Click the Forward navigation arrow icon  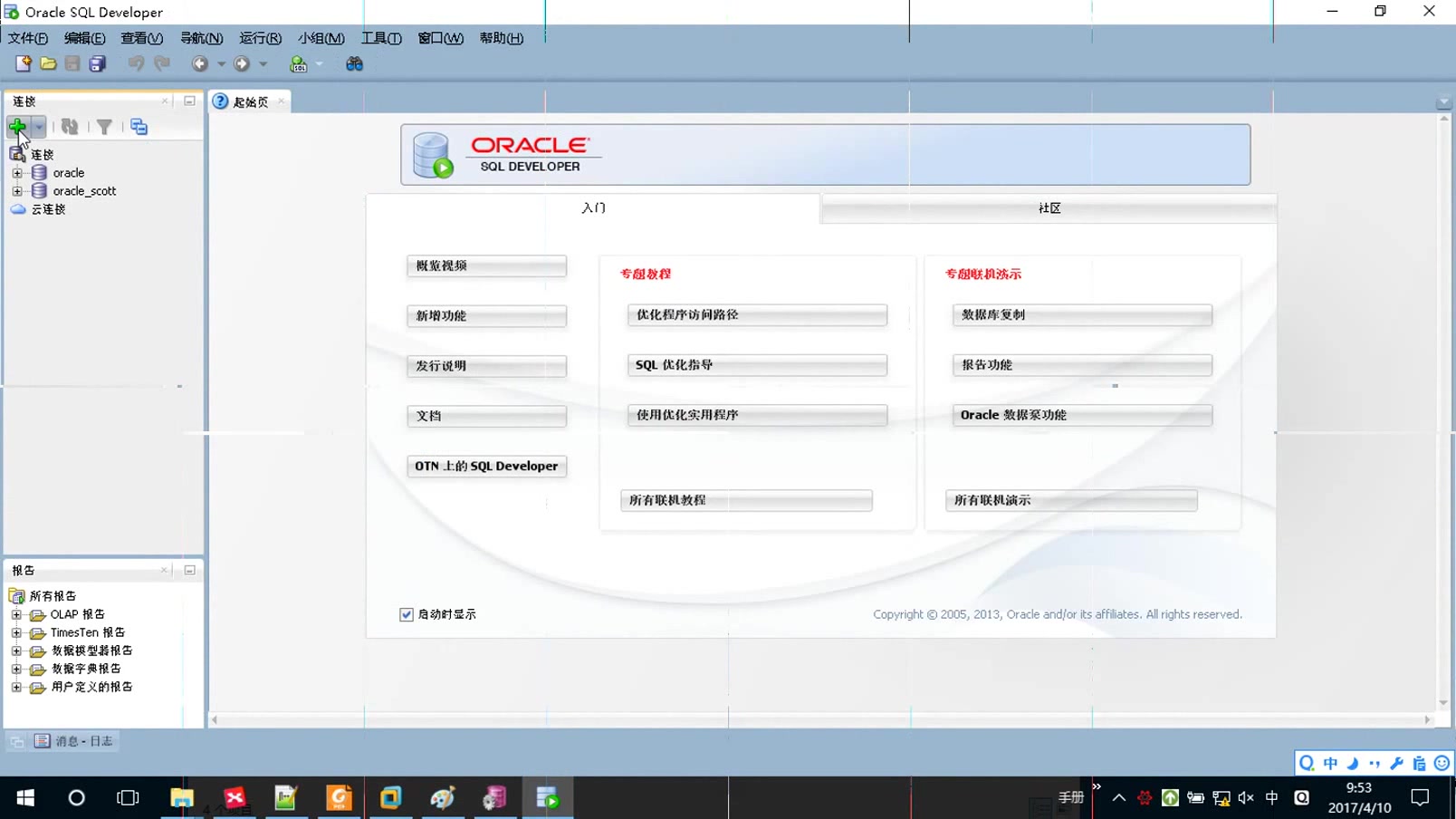242,63
